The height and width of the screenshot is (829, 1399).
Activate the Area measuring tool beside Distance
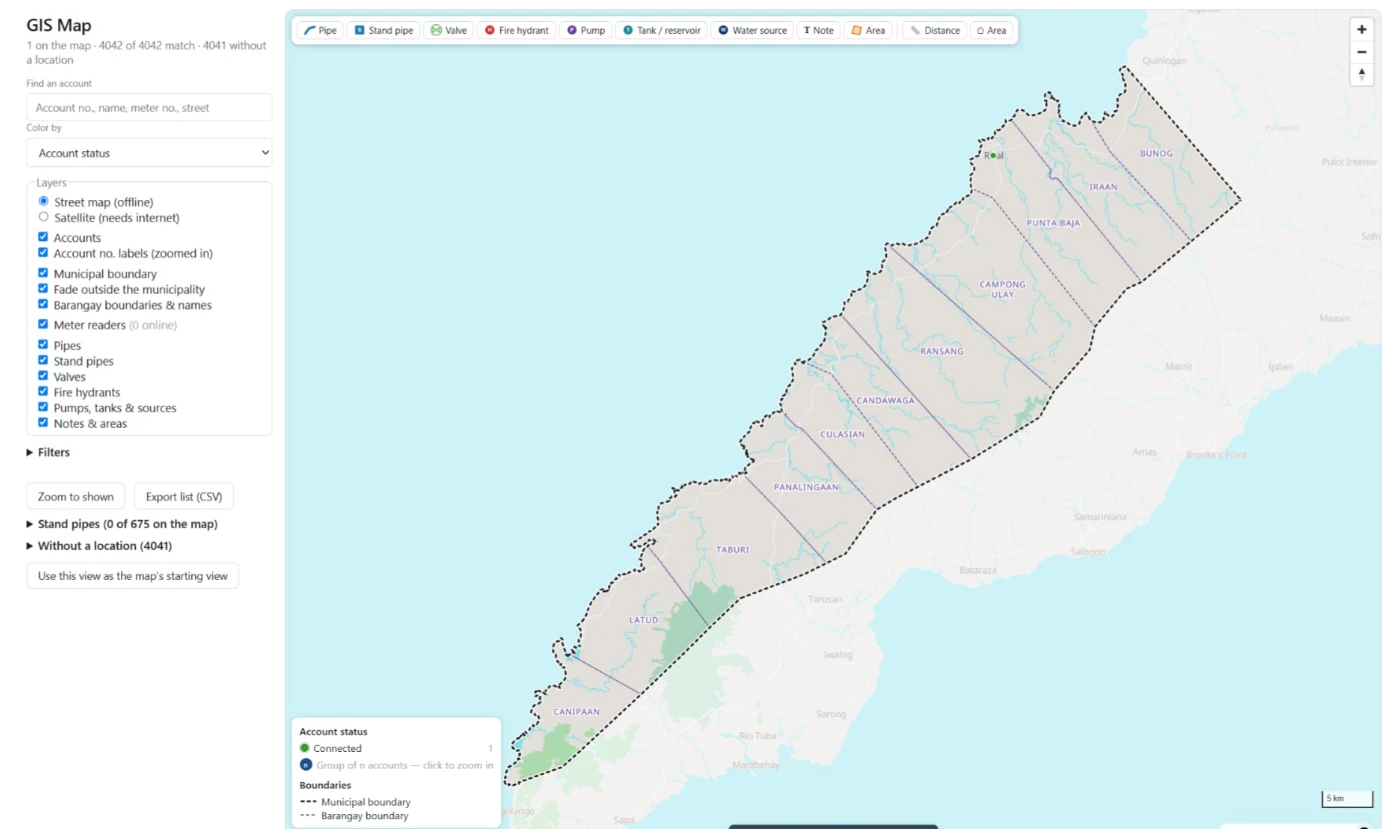[x=991, y=31]
